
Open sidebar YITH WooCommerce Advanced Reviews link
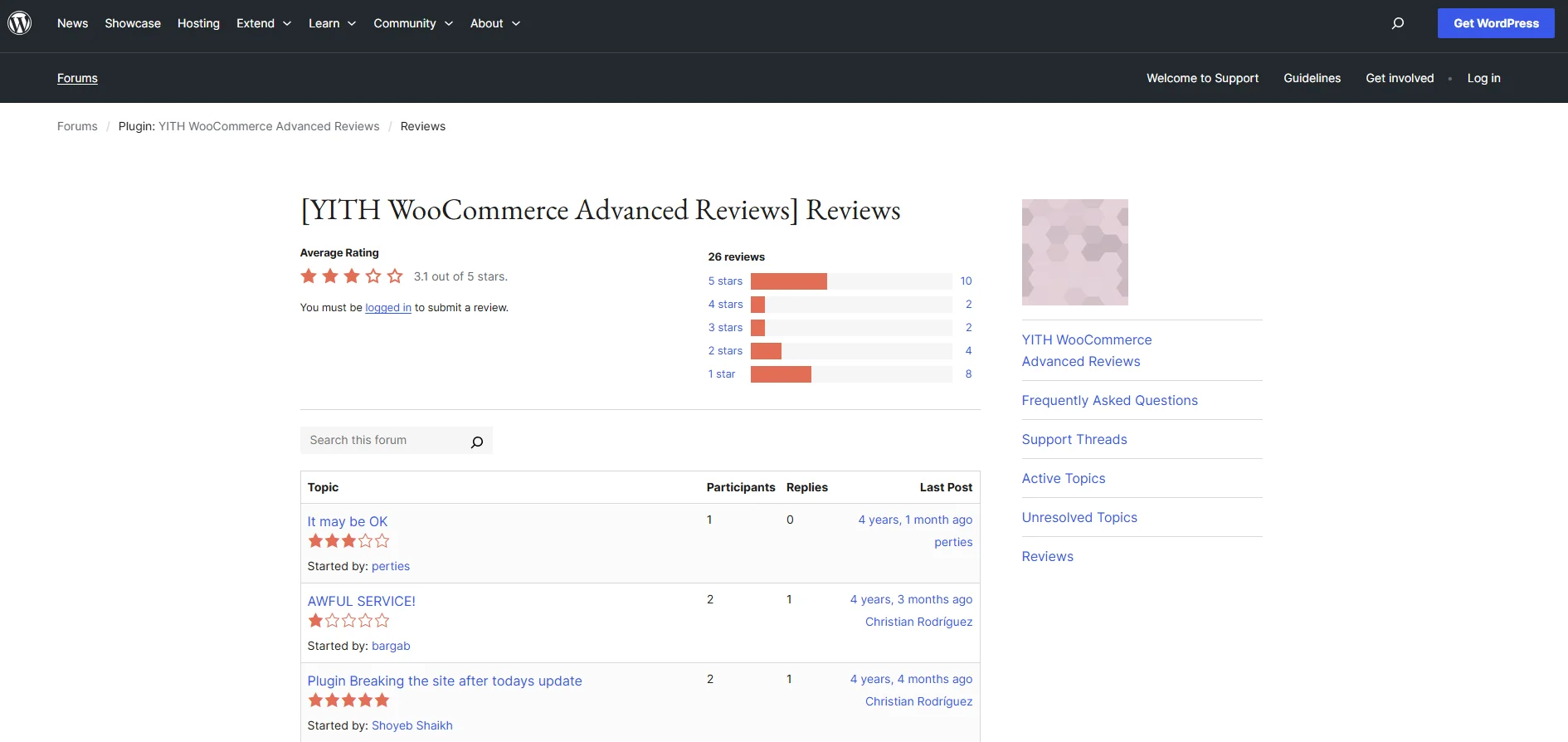1087,350
